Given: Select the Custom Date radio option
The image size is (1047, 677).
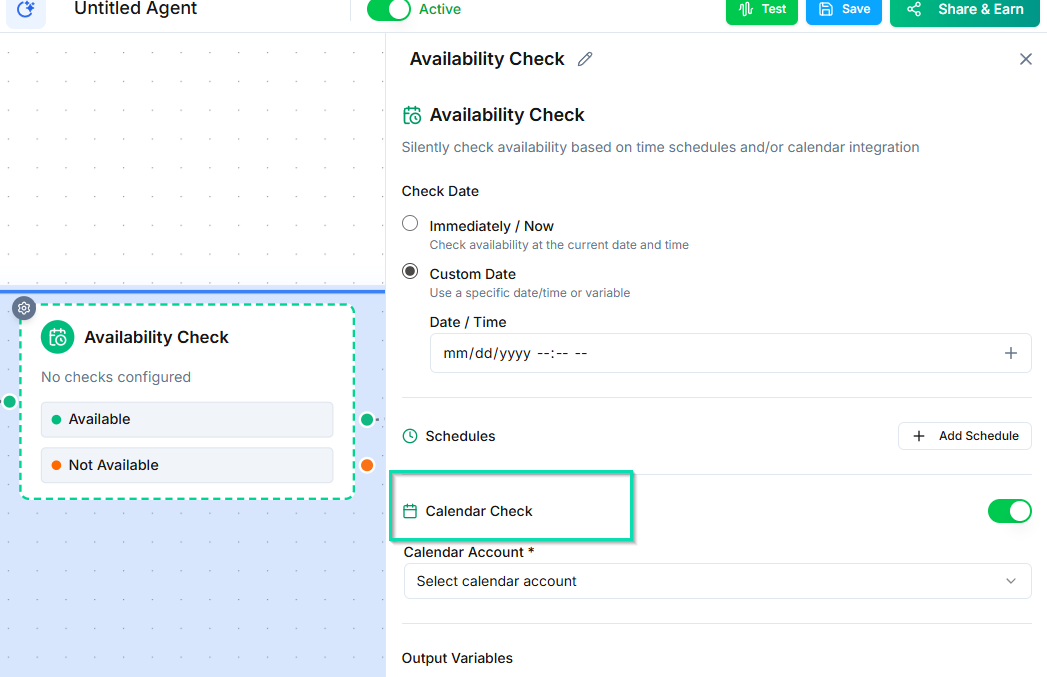Looking at the screenshot, I should (410, 272).
